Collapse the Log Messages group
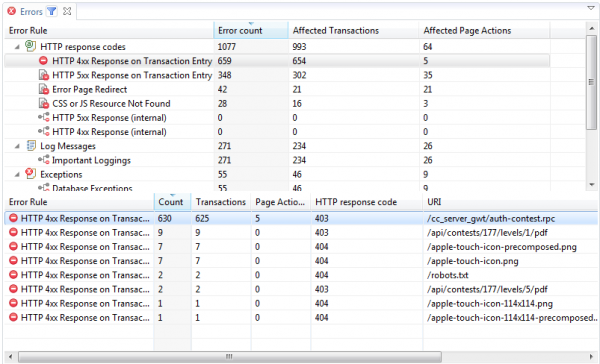600x364 pixels. 17,146
